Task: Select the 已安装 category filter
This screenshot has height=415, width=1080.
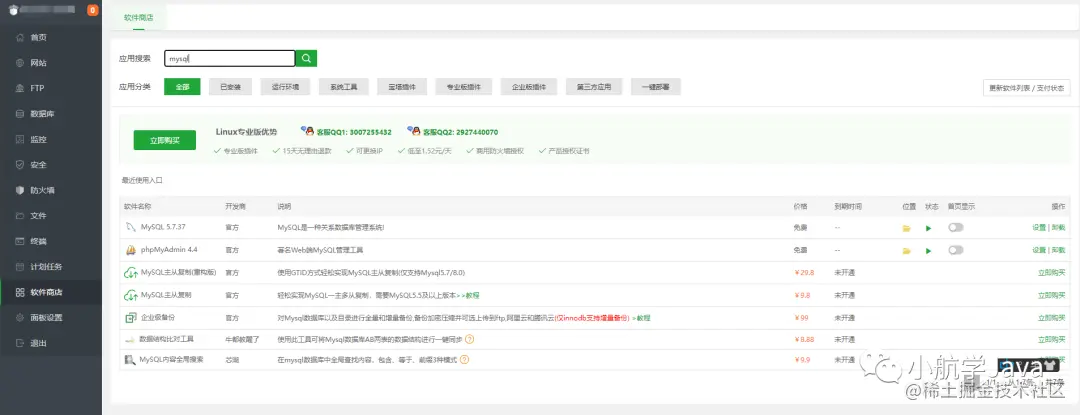Action: pyautogui.click(x=231, y=87)
